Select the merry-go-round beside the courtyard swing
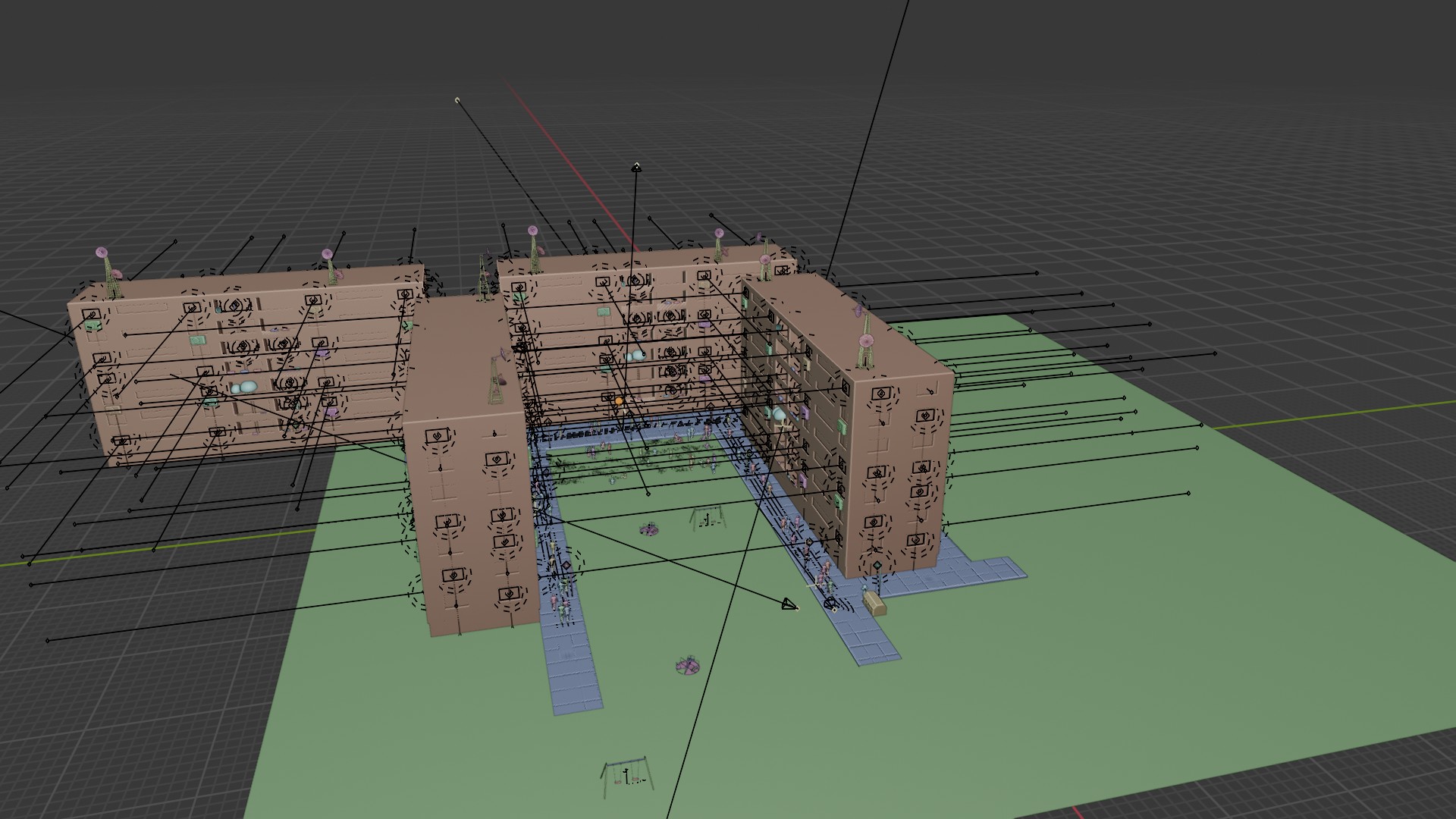The height and width of the screenshot is (819, 1456). 649,529
